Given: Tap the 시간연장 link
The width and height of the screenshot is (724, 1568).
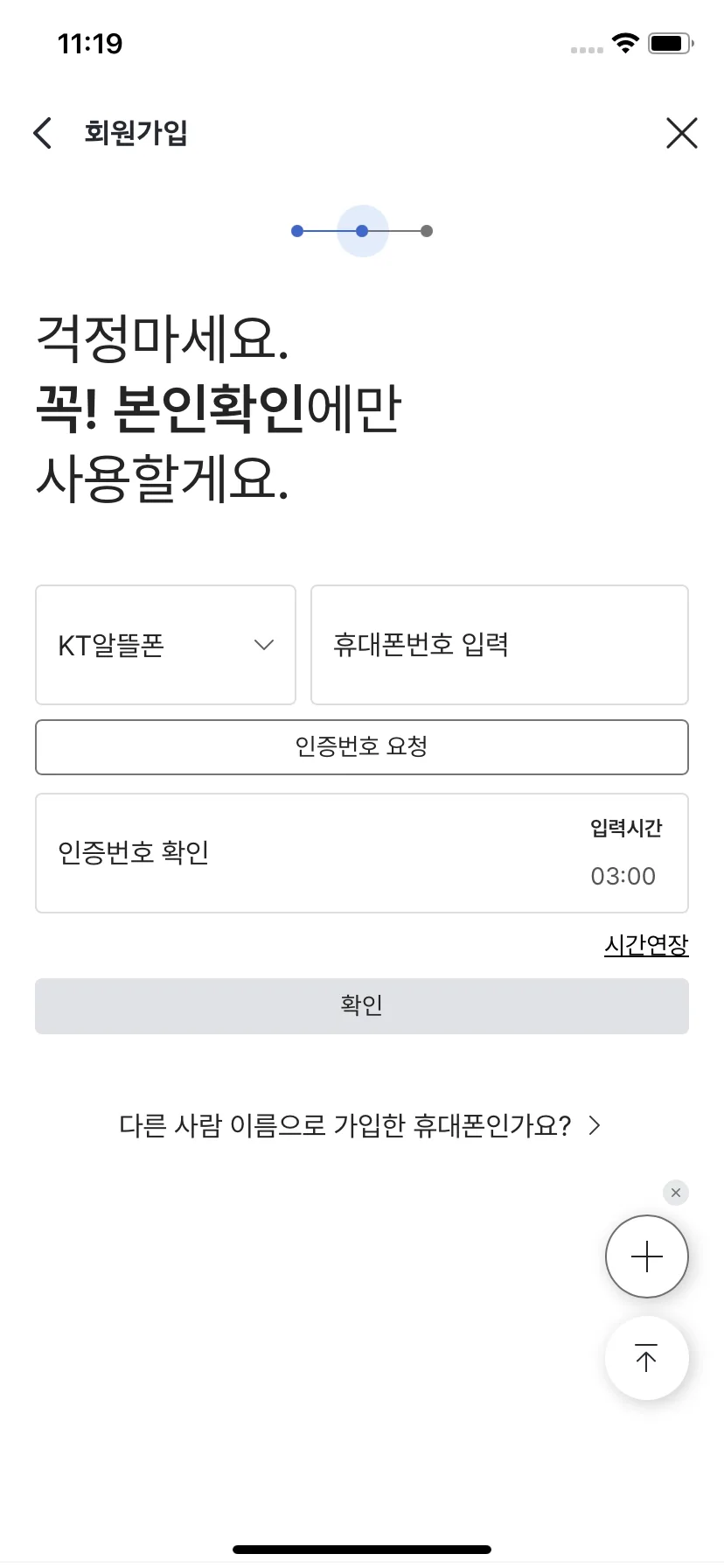Looking at the screenshot, I should coord(646,945).
